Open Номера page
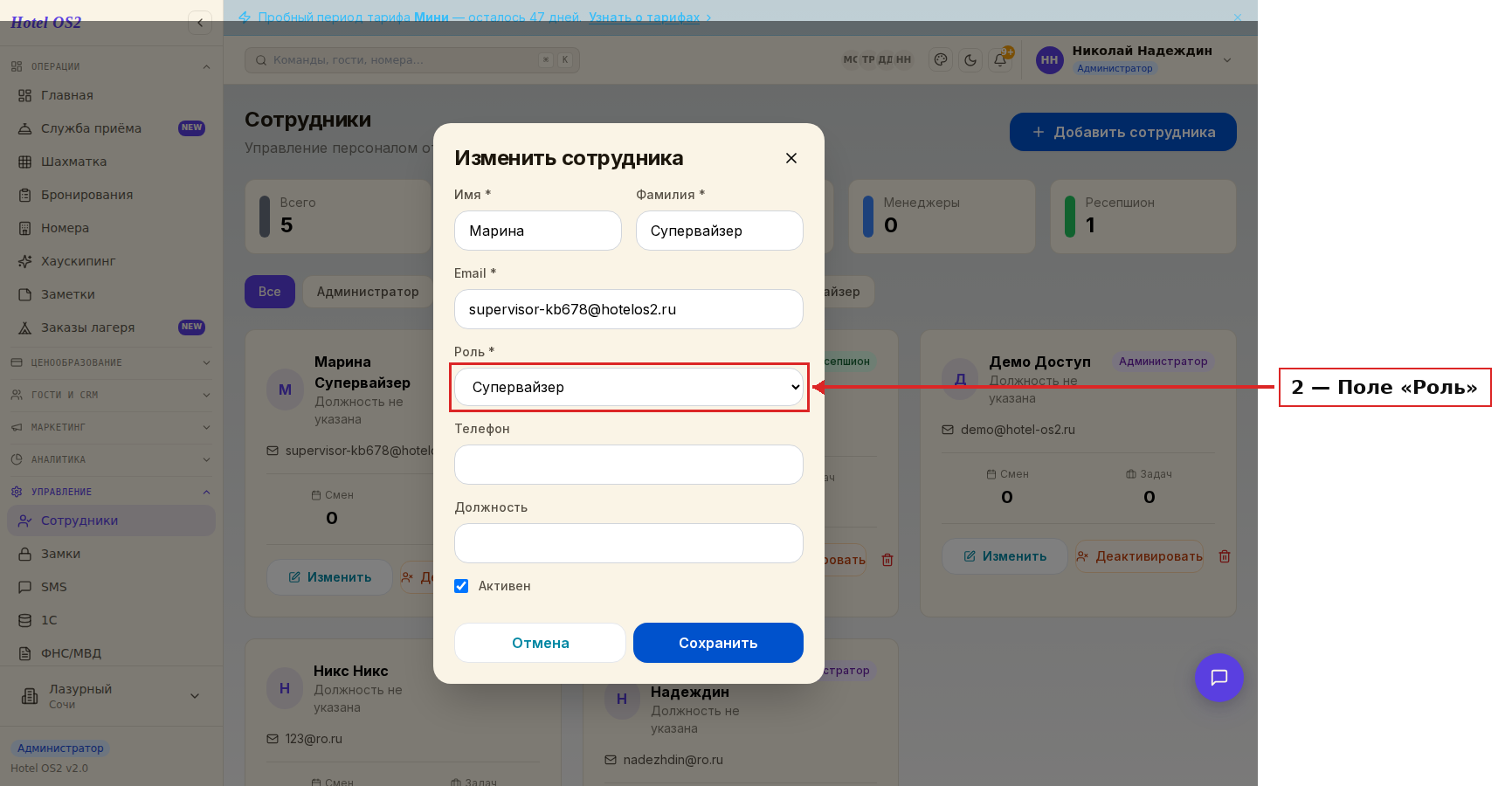This screenshot has width=1512, height=786. [111, 228]
